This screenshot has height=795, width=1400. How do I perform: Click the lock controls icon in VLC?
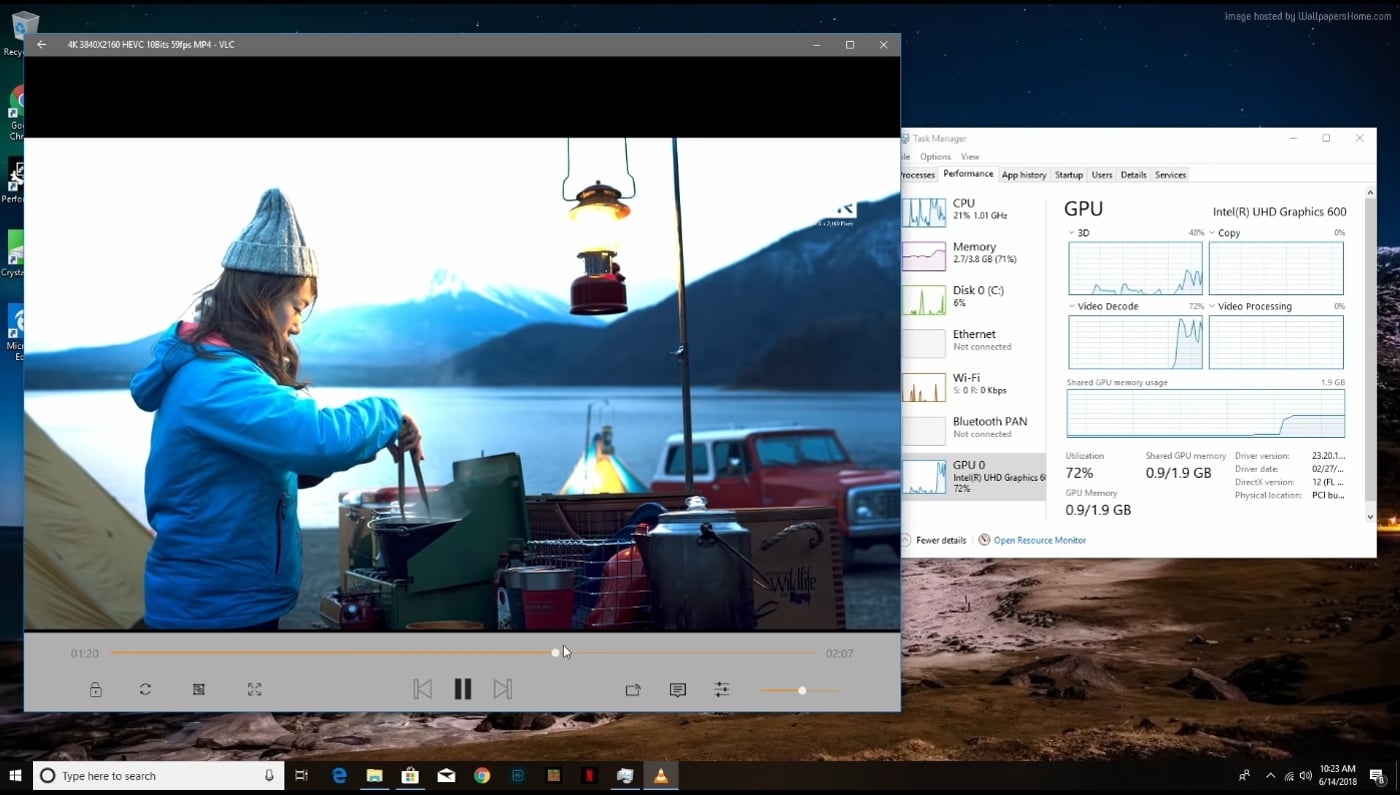[x=96, y=690]
